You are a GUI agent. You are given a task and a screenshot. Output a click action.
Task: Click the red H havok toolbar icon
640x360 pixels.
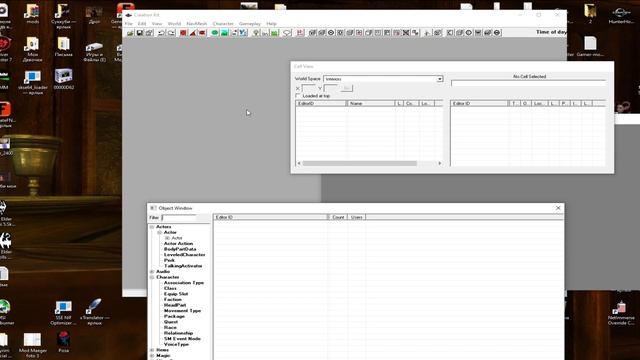[x=300, y=33]
